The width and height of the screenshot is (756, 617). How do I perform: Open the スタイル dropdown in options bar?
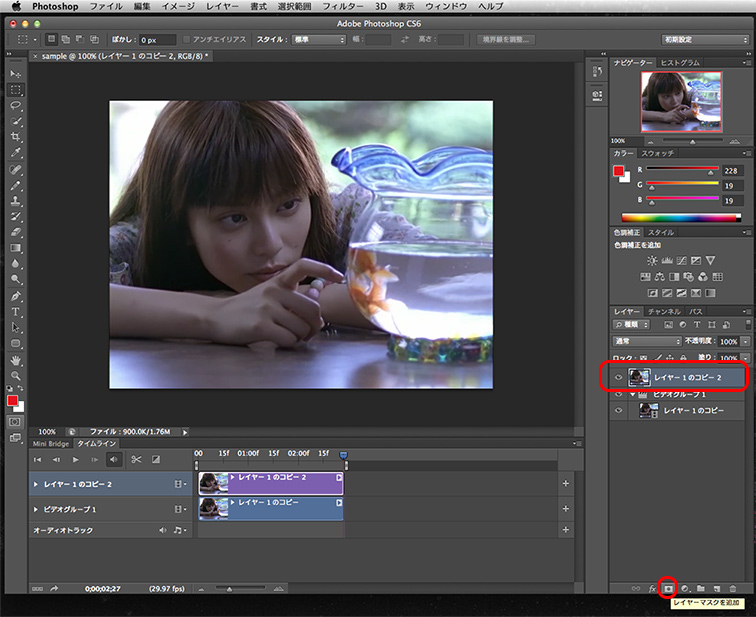pyautogui.click(x=319, y=40)
